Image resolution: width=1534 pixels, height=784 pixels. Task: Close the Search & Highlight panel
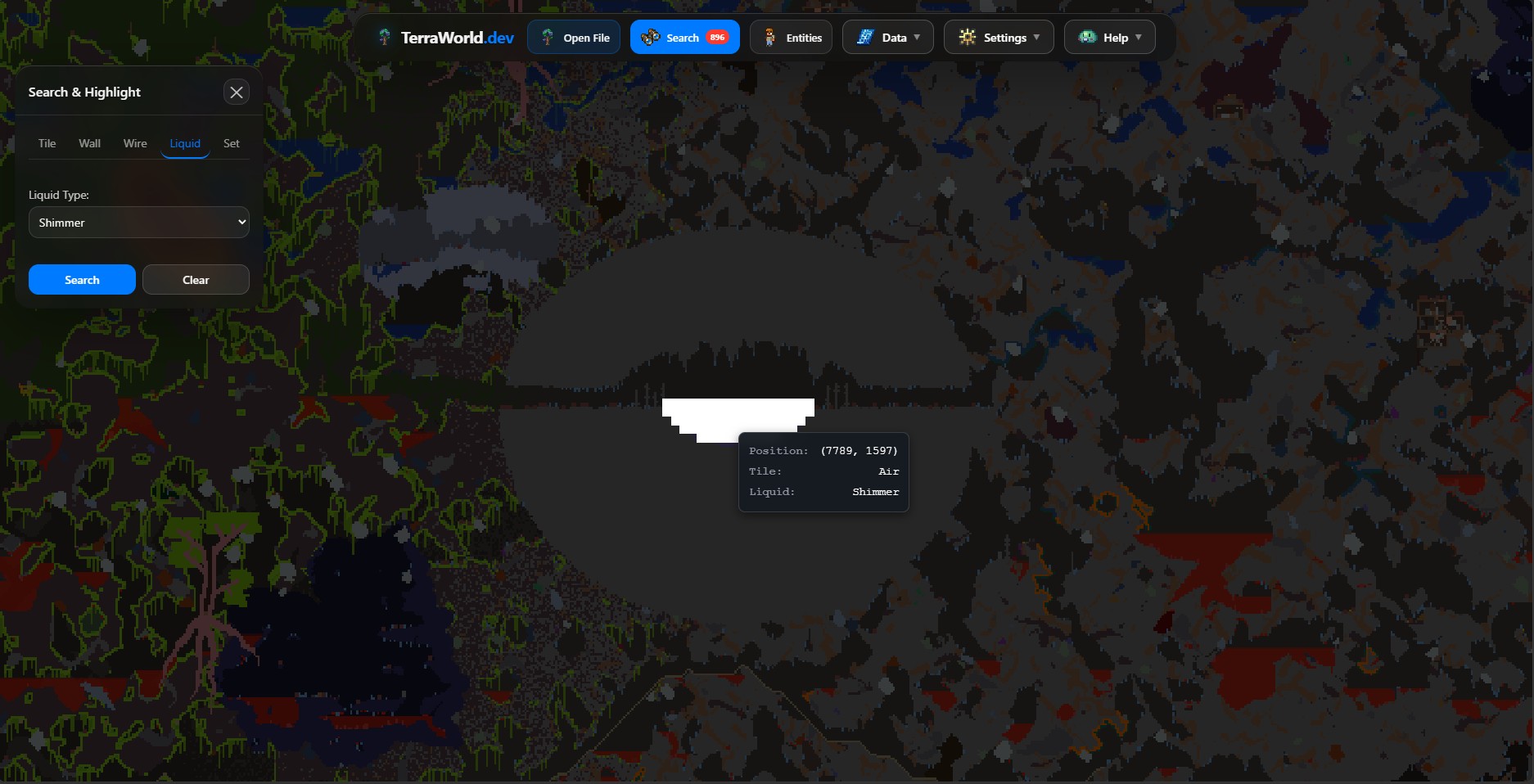(x=237, y=92)
